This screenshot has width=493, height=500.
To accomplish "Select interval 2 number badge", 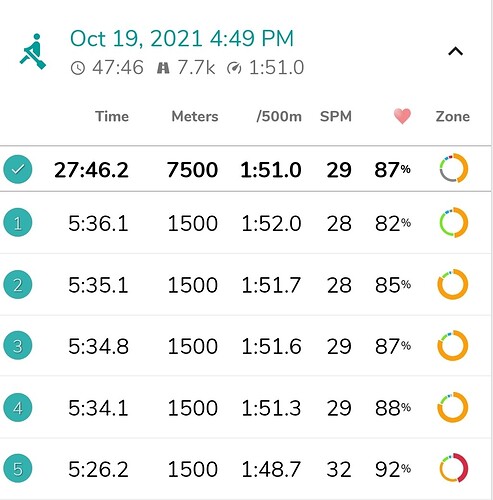I will click(18, 284).
